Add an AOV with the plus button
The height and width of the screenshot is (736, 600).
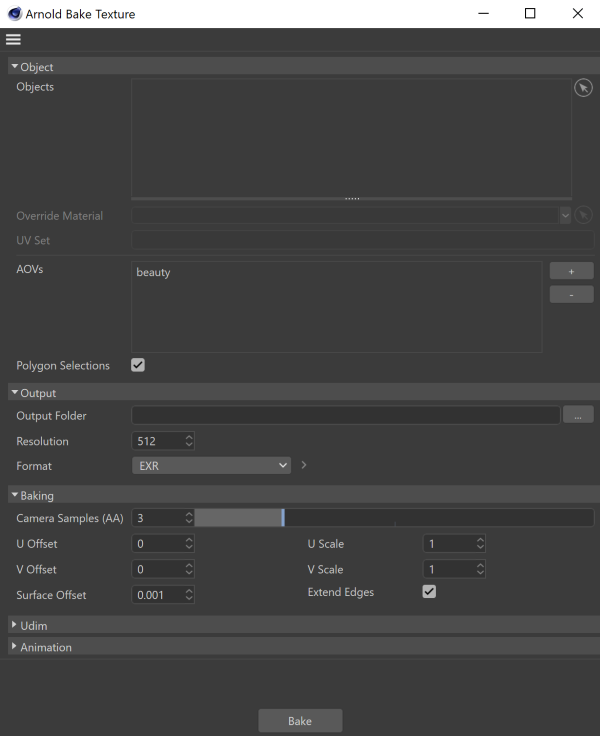point(571,271)
